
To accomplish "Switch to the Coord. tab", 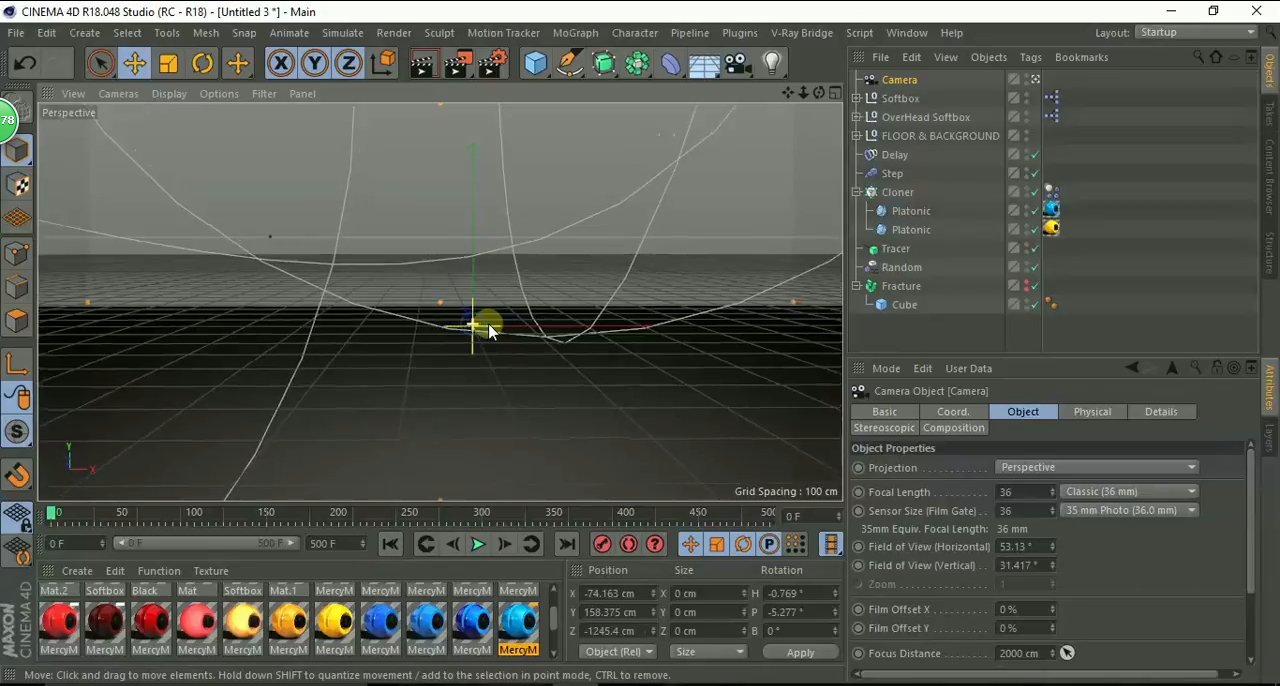I will (x=953, y=411).
